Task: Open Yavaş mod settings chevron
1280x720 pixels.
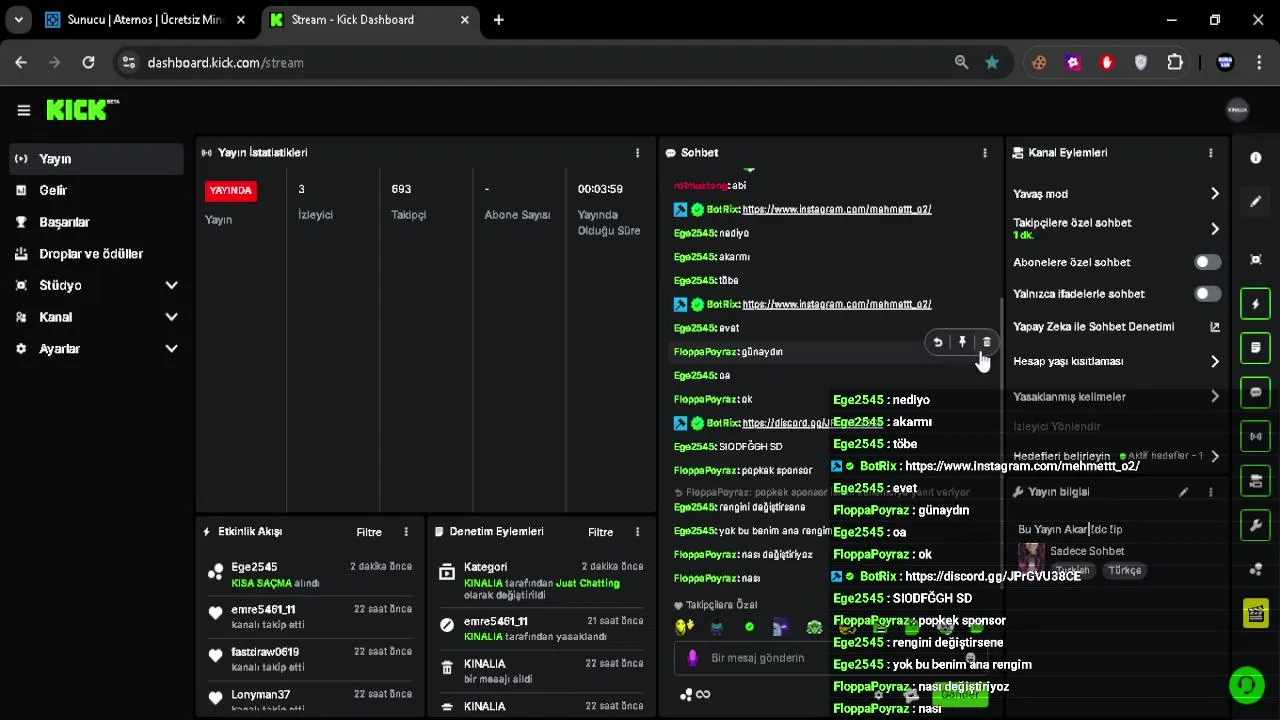Action: [x=1215, y=194]
